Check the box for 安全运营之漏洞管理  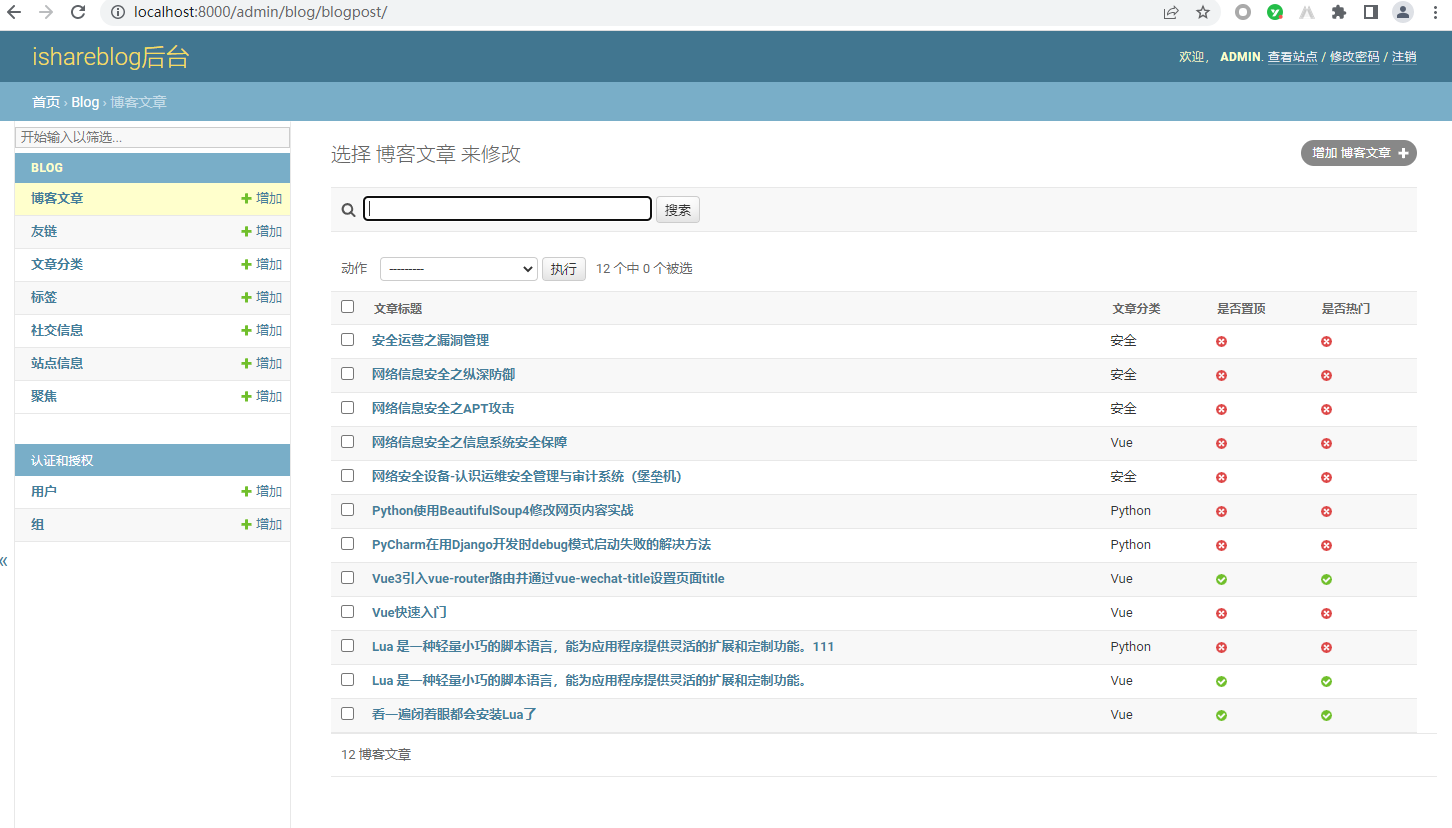tap(348, 340)
